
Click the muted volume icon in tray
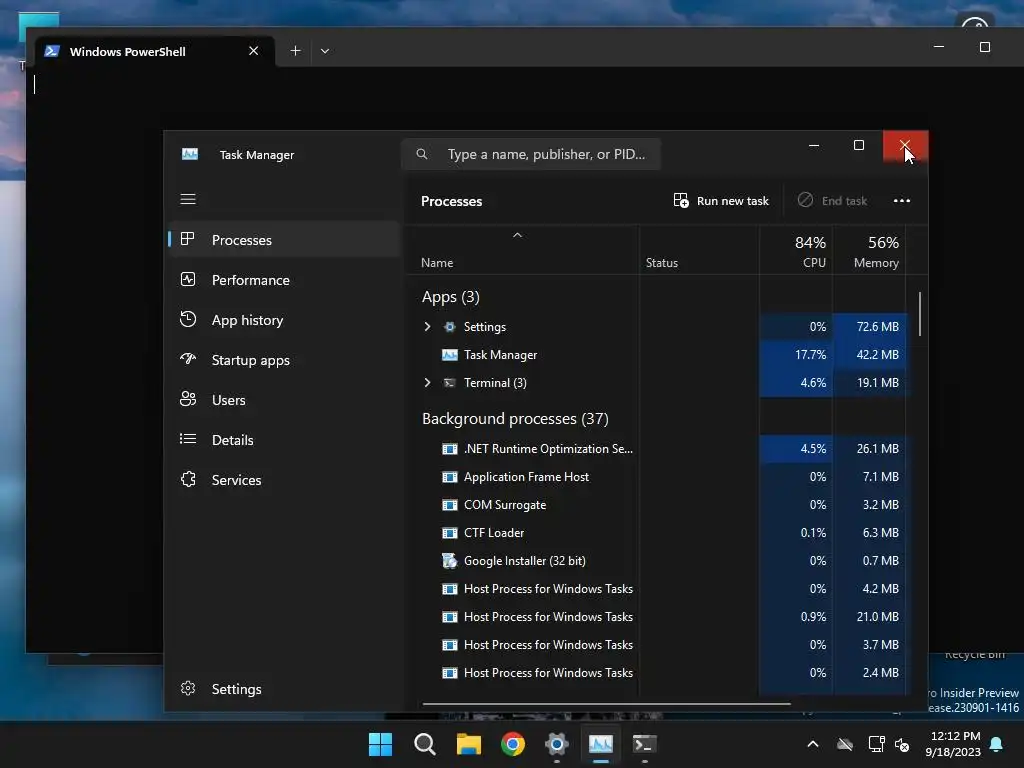[902, 744]
